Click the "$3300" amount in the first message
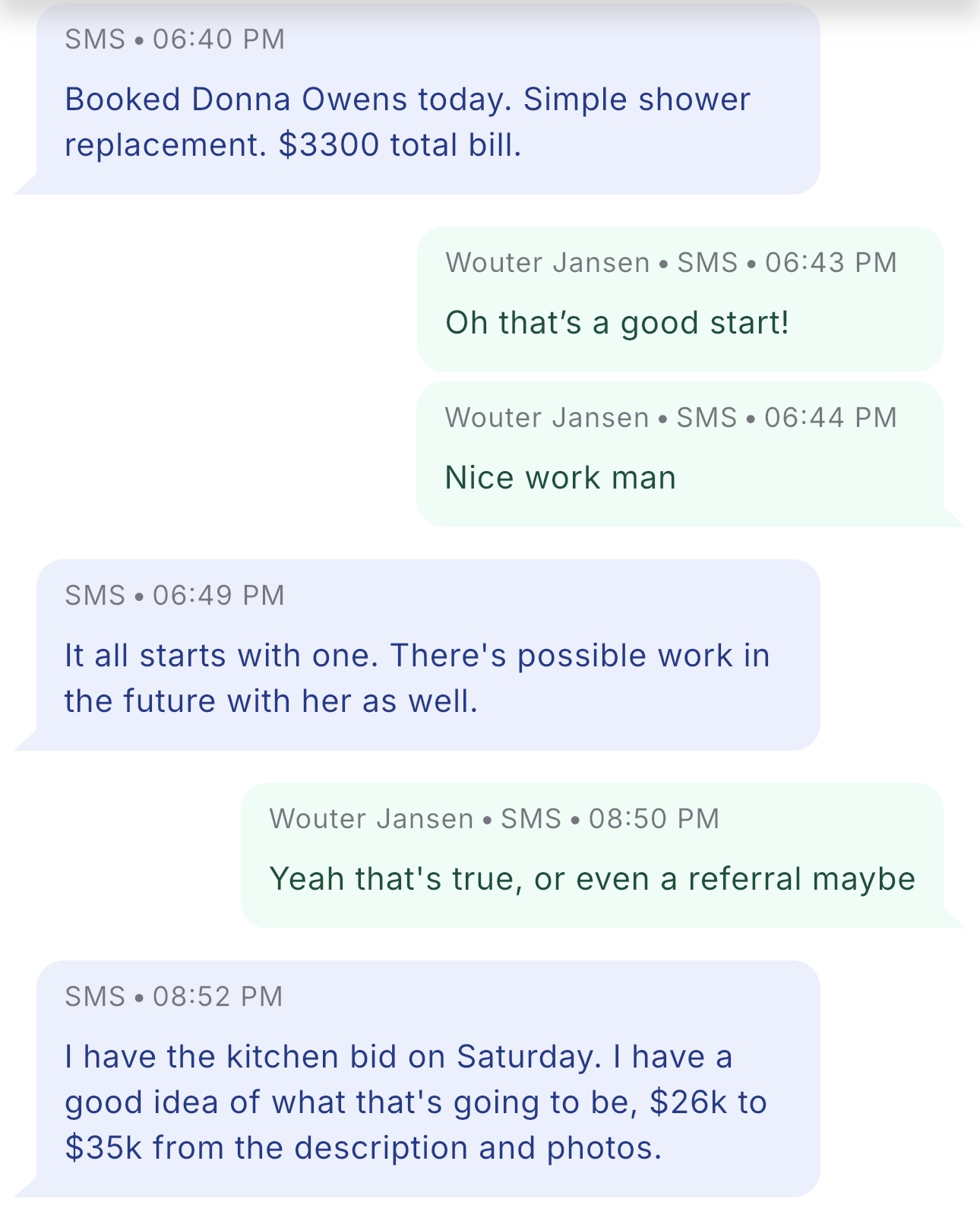The image size is (980, 1221). (x=328, y=145)
